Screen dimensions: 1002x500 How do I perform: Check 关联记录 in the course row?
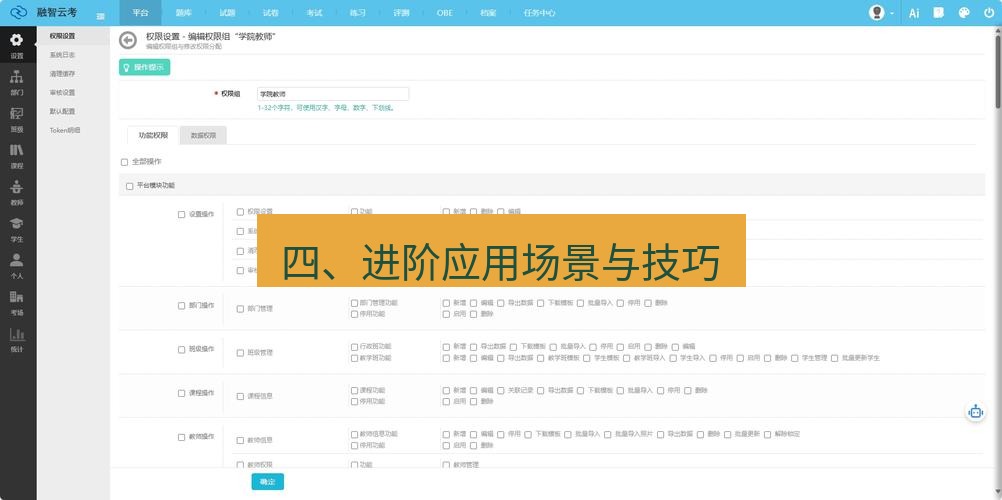[x=501, y=390]
